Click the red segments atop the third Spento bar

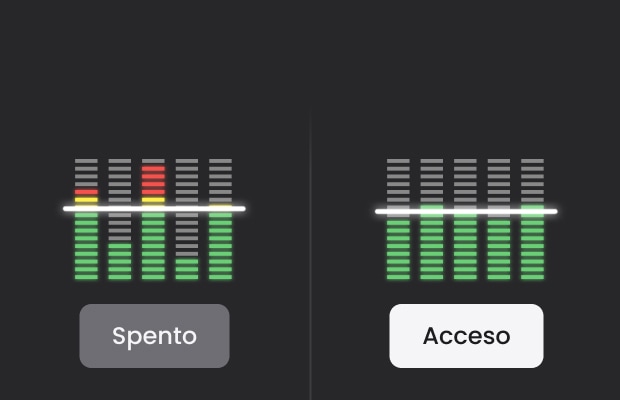pyautogui.click(x=153, y=180)
